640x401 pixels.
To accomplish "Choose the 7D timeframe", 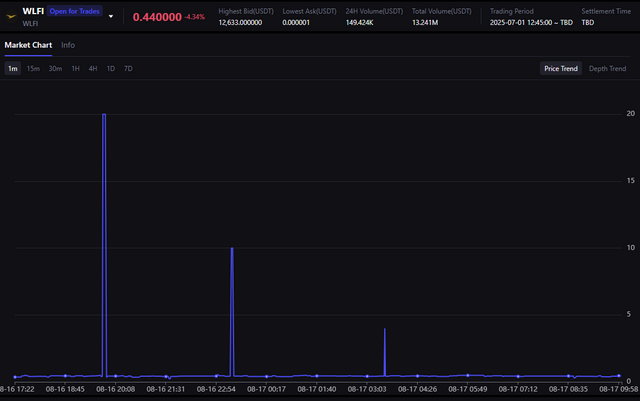I will (128, 69).
